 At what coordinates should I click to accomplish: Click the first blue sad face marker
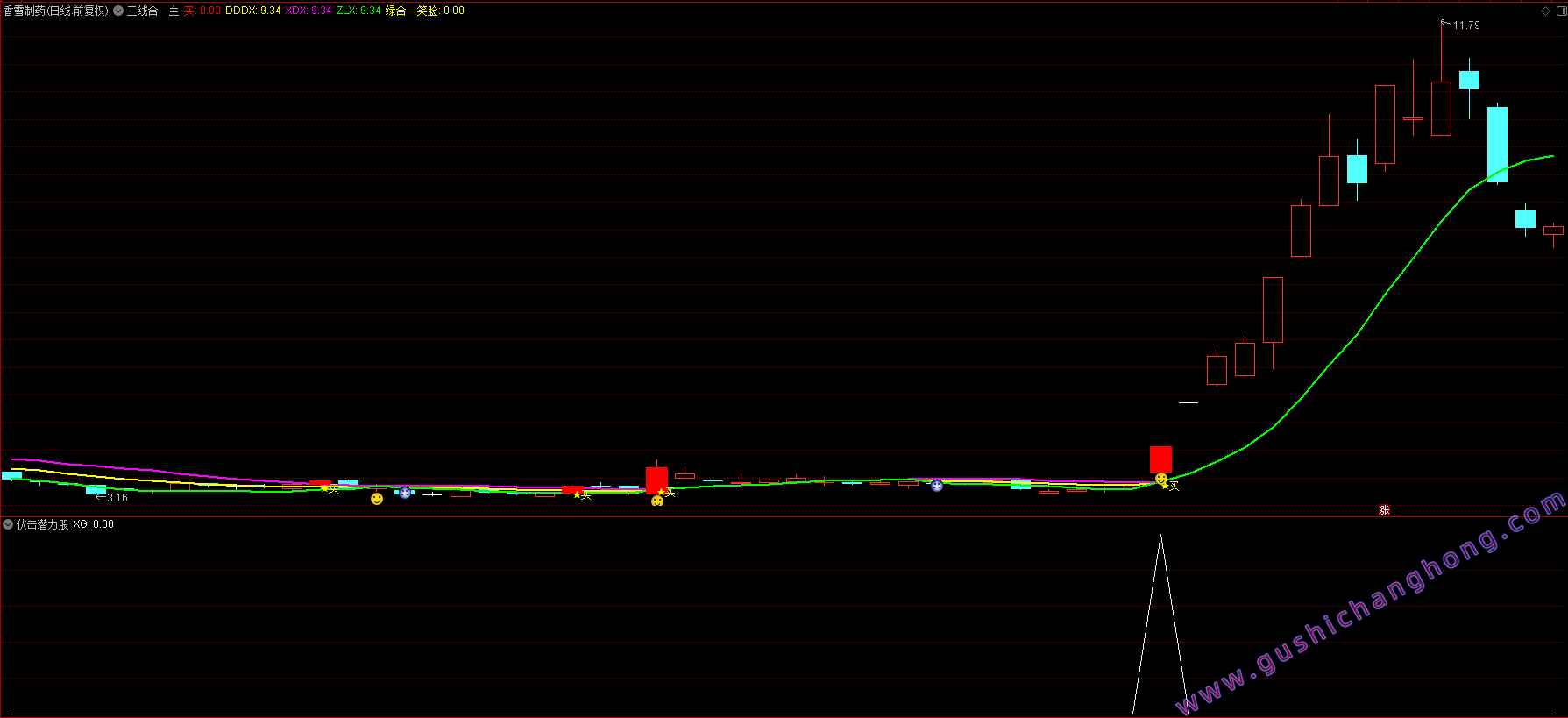pyautogui.click(x=405, y=492)
